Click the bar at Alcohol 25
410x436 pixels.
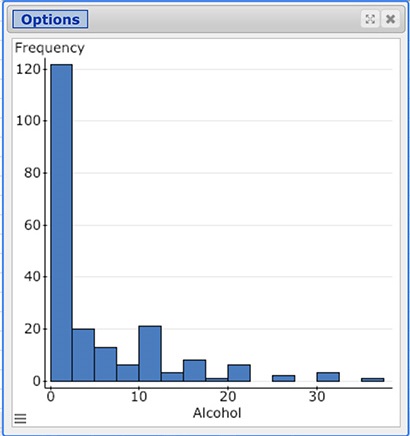point(284,378)
